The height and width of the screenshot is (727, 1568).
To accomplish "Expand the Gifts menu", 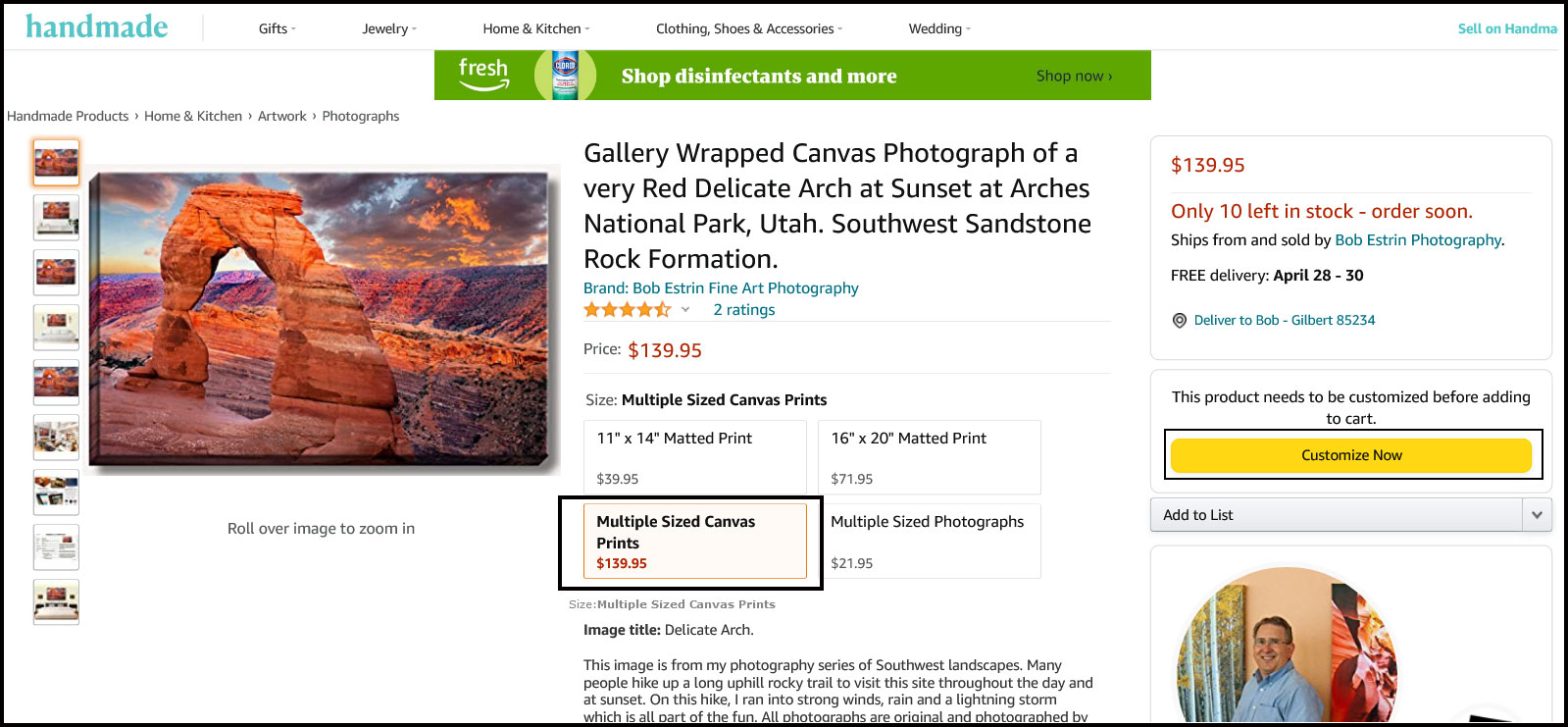I will (277, 28).
